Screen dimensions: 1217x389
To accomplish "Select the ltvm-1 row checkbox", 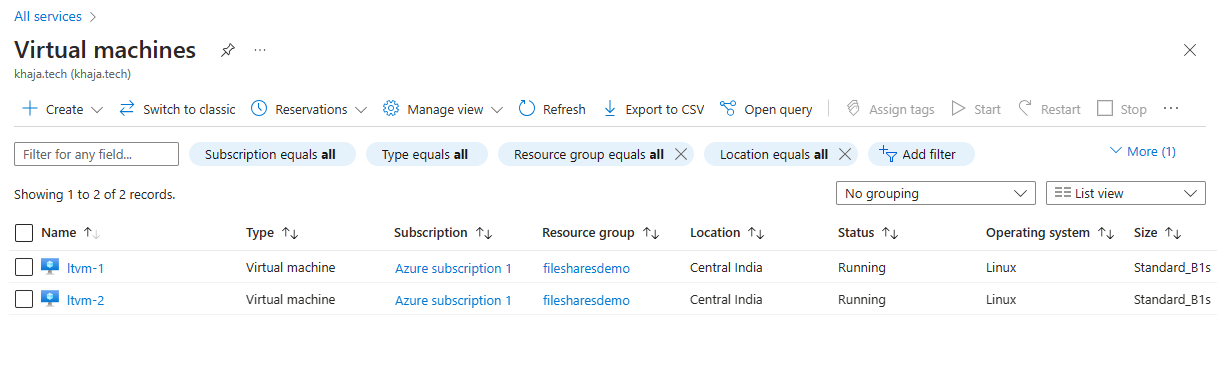I will 24,267.
